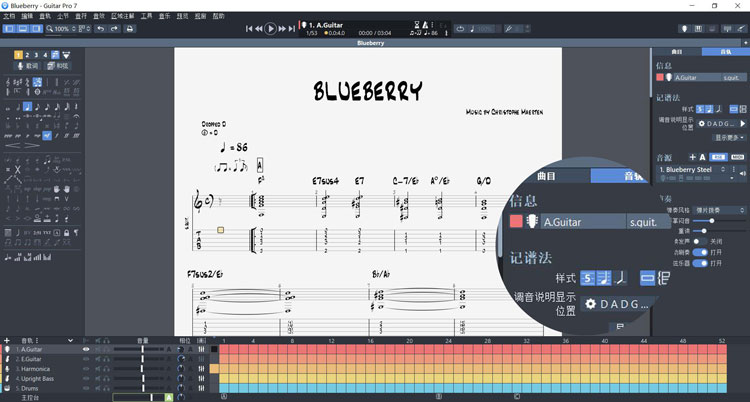The height and width of the screenshot is (402, 750).
Task: Click the red track color swatch
Action: click(659, 77)
